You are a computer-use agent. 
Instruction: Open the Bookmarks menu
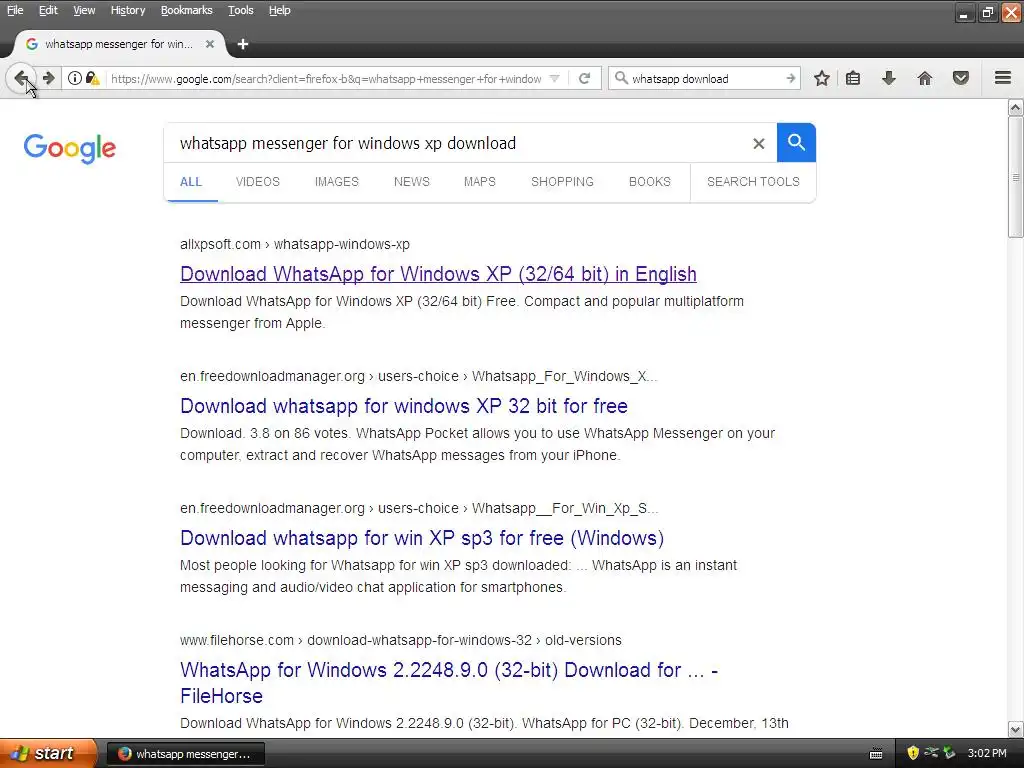pyautogui.click(x=186, y=10)
